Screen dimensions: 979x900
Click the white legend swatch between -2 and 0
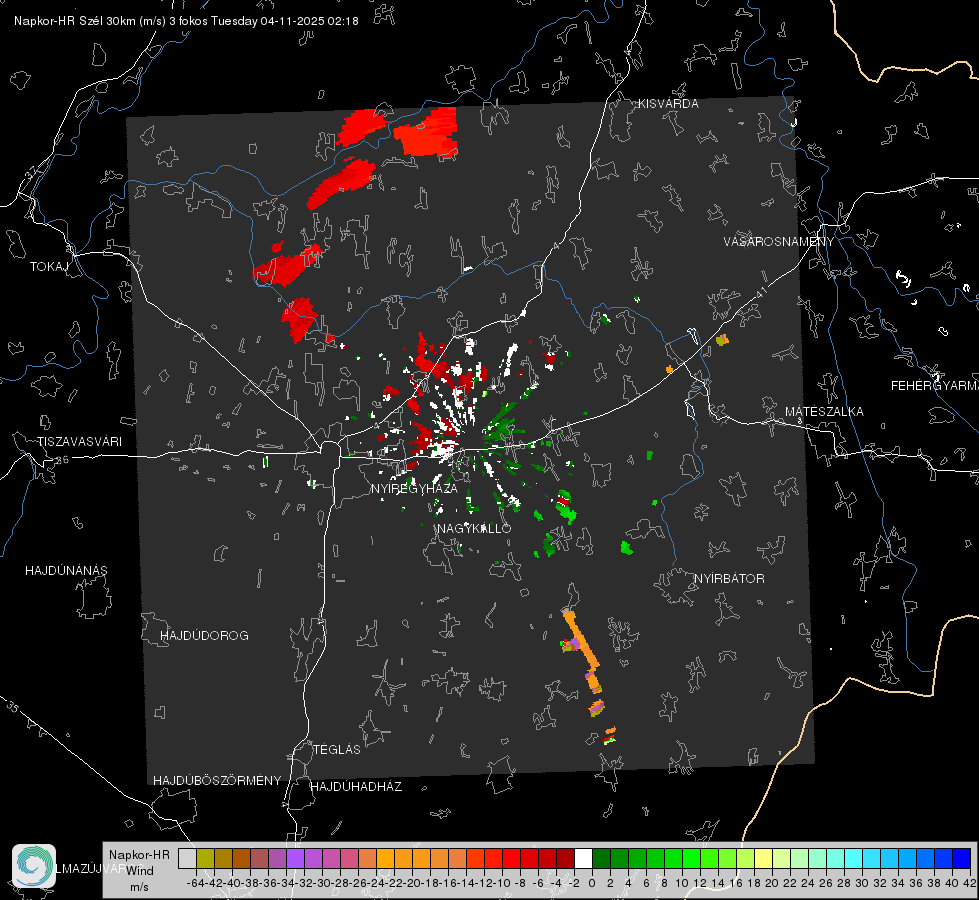coord(583,859)
